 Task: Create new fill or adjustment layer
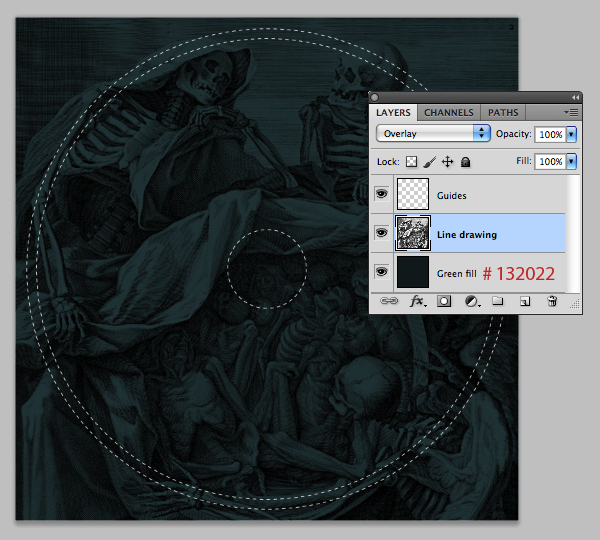pos(472,302)
